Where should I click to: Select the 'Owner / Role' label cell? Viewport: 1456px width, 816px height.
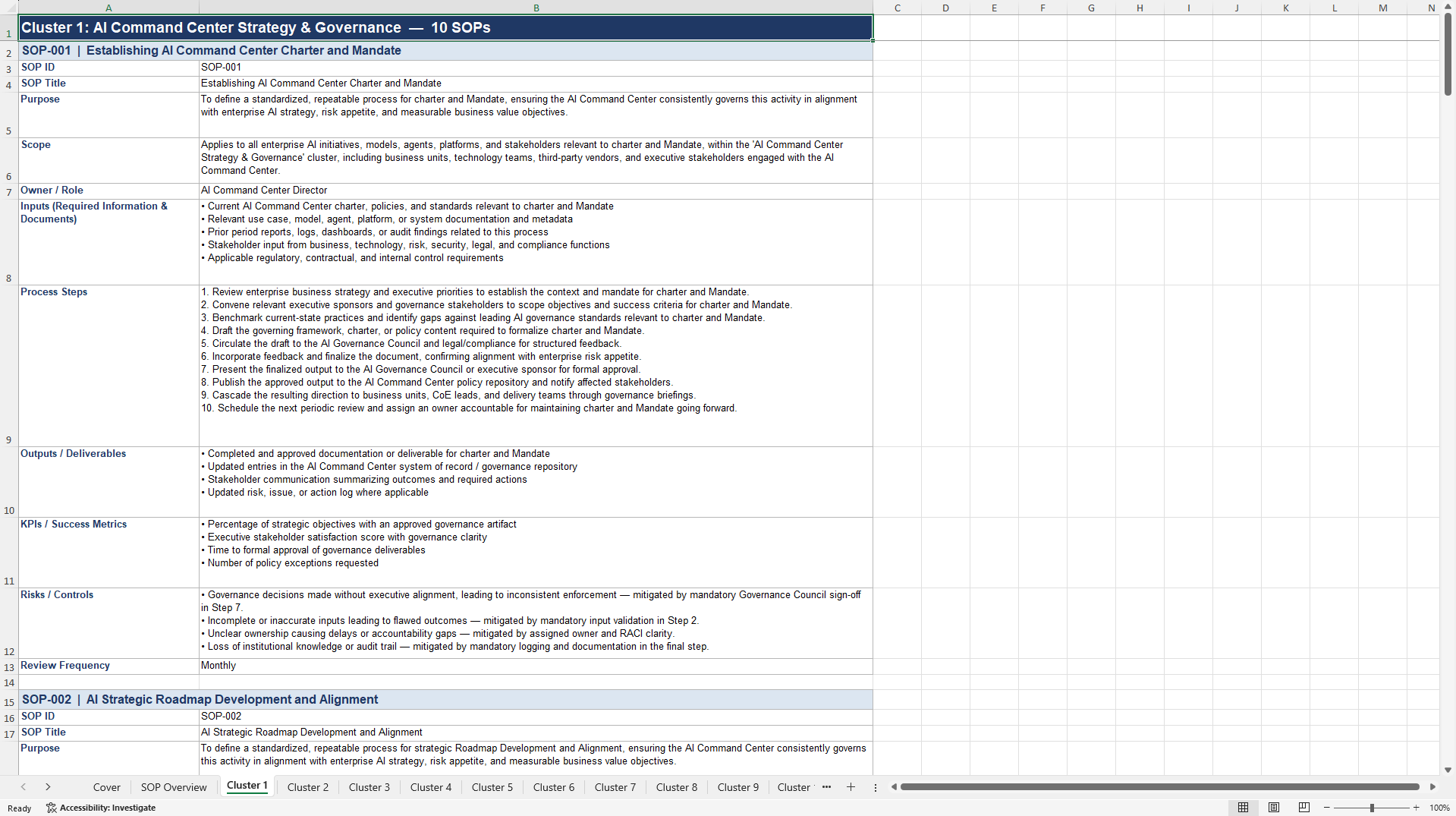[108, 191]
